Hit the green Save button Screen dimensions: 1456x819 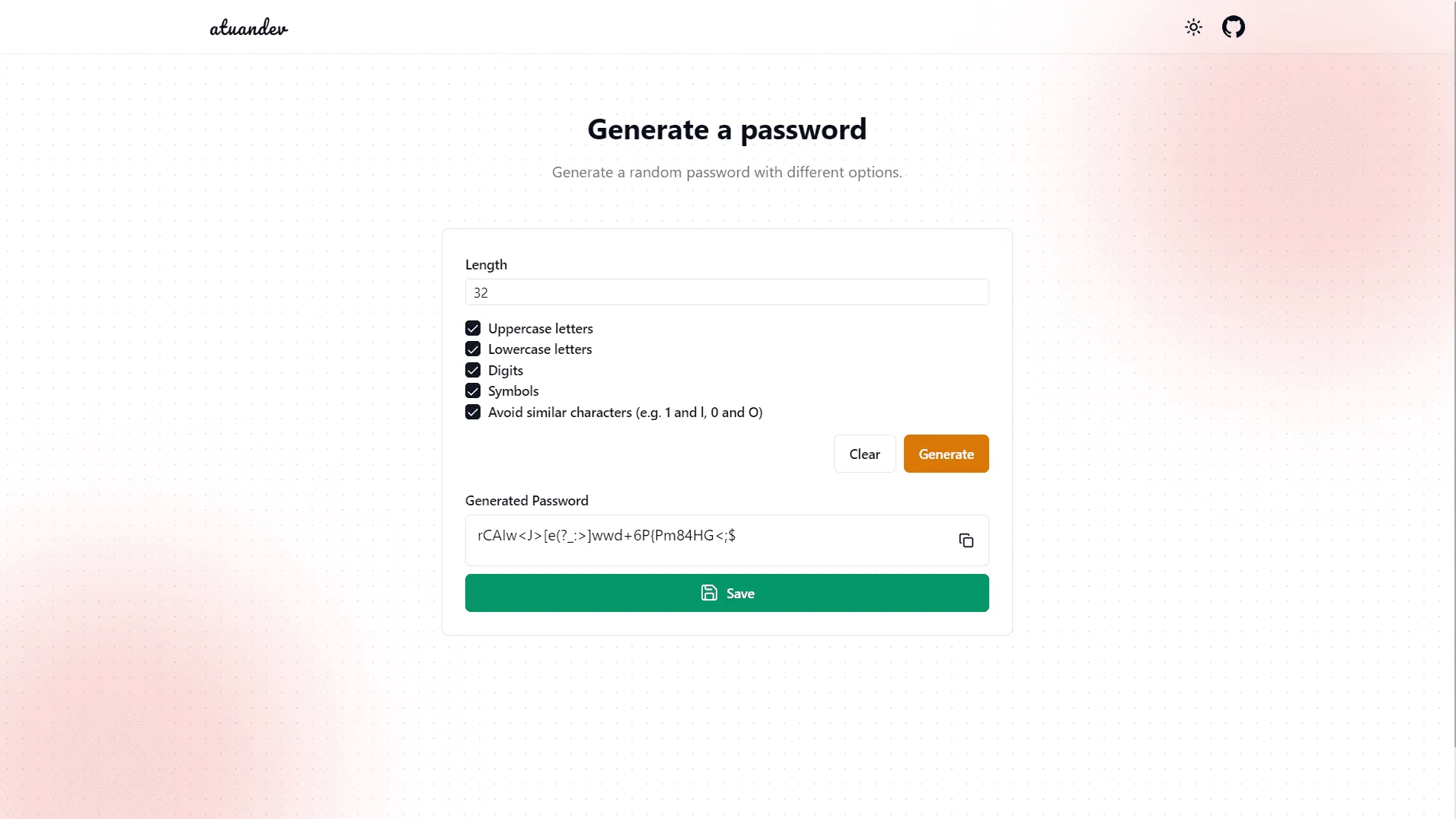(726, 593)
